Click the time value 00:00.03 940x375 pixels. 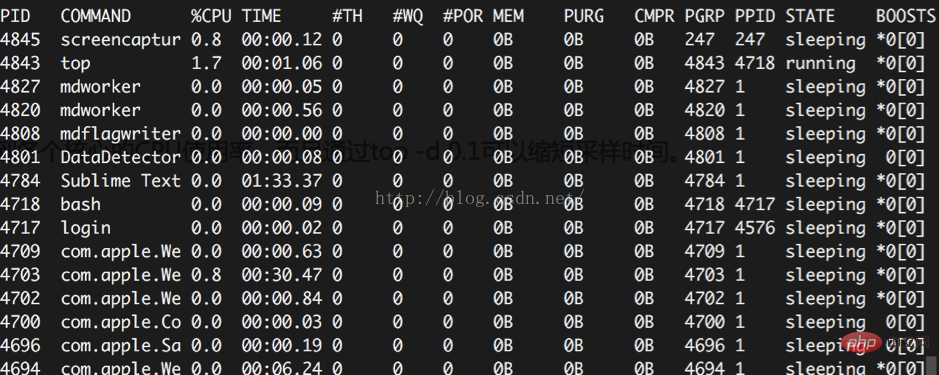pyautogui.click(x=282, y=322)
